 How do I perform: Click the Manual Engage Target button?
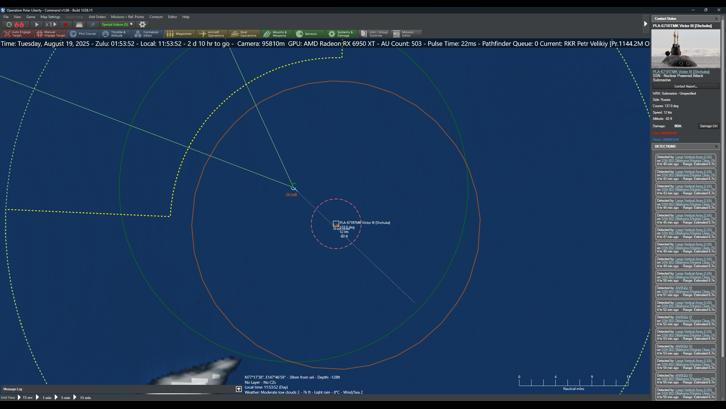coord(50,34)
